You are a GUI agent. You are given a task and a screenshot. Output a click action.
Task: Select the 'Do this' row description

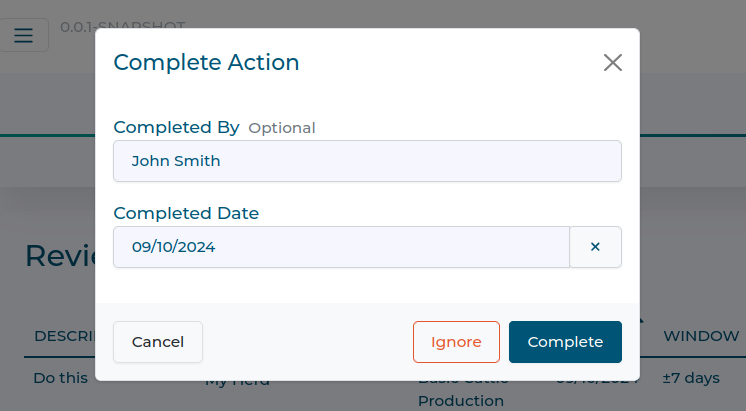pos(61,379)
